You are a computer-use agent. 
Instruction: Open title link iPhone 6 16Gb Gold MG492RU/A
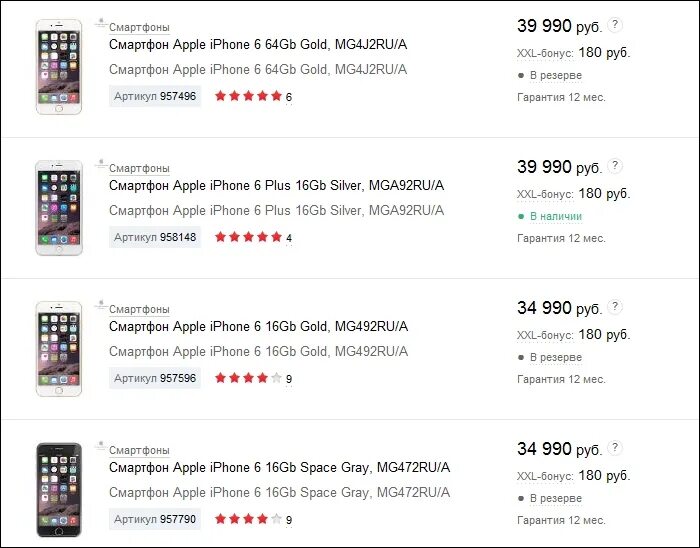[x=258, y=327]
